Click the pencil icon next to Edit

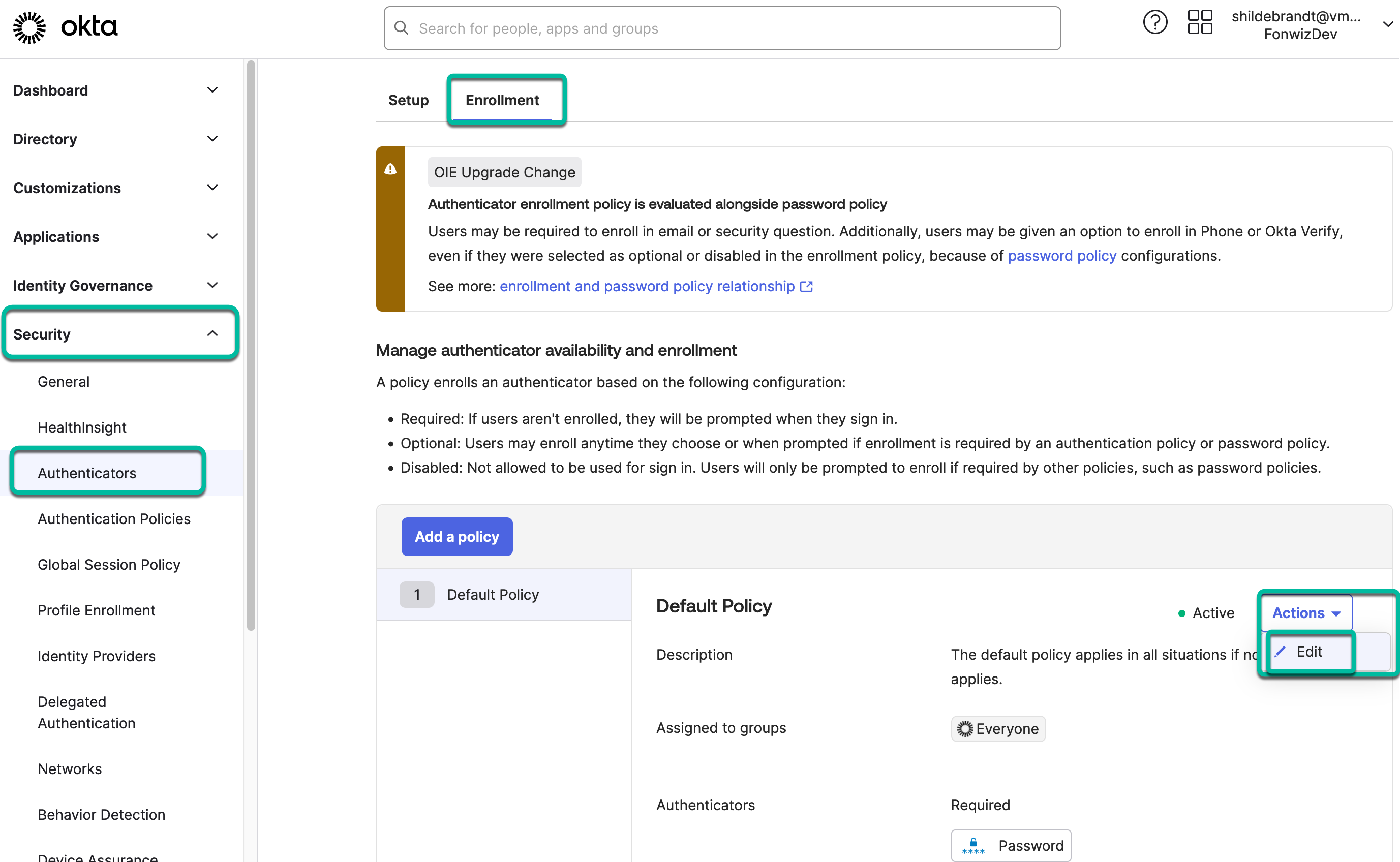pos(1281,651)
